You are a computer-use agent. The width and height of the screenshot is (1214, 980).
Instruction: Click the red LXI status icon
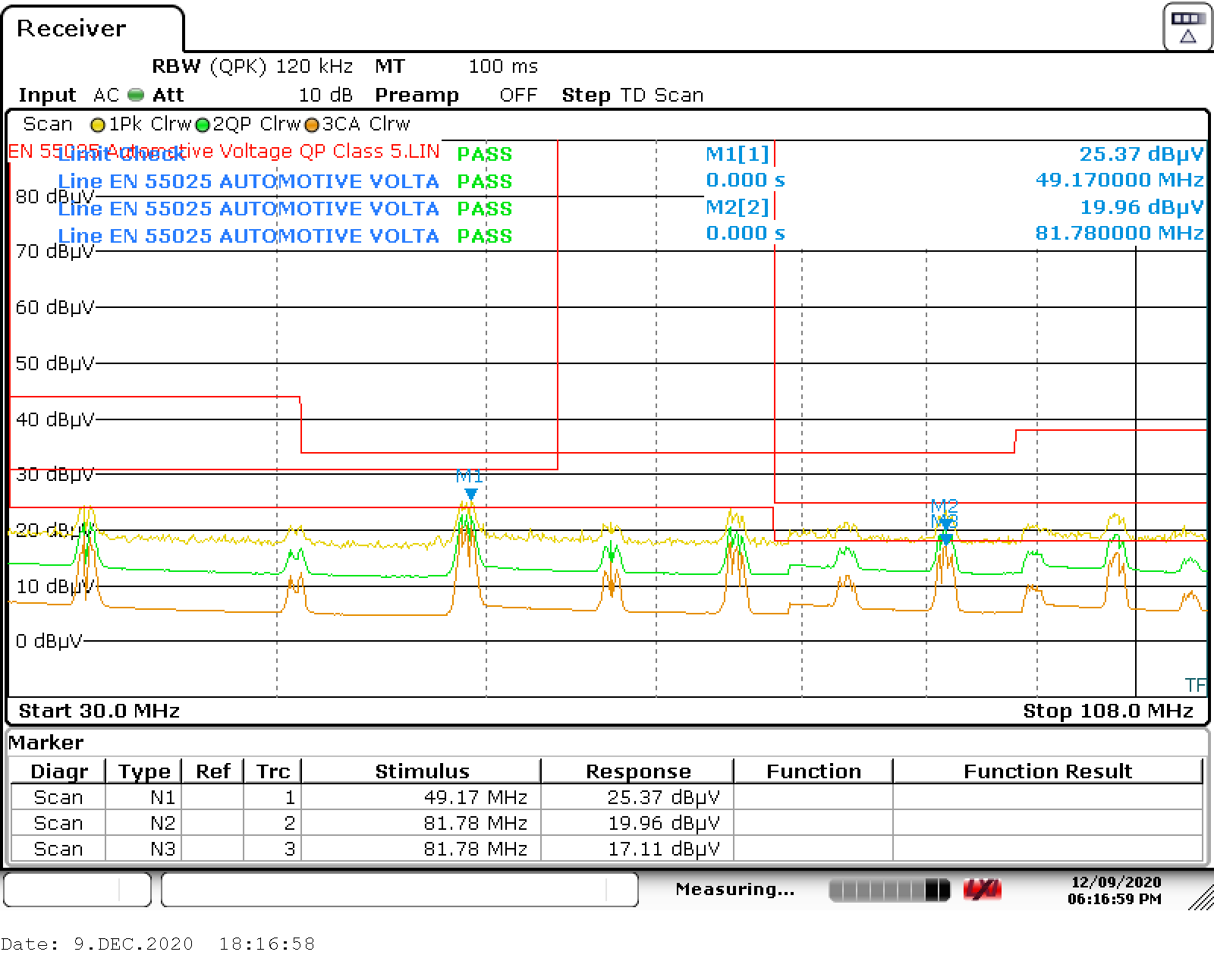coord(982,890)
